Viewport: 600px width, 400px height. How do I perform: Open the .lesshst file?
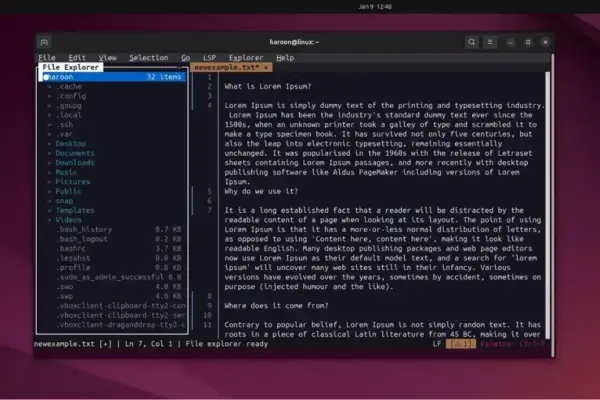click(73, 258)
